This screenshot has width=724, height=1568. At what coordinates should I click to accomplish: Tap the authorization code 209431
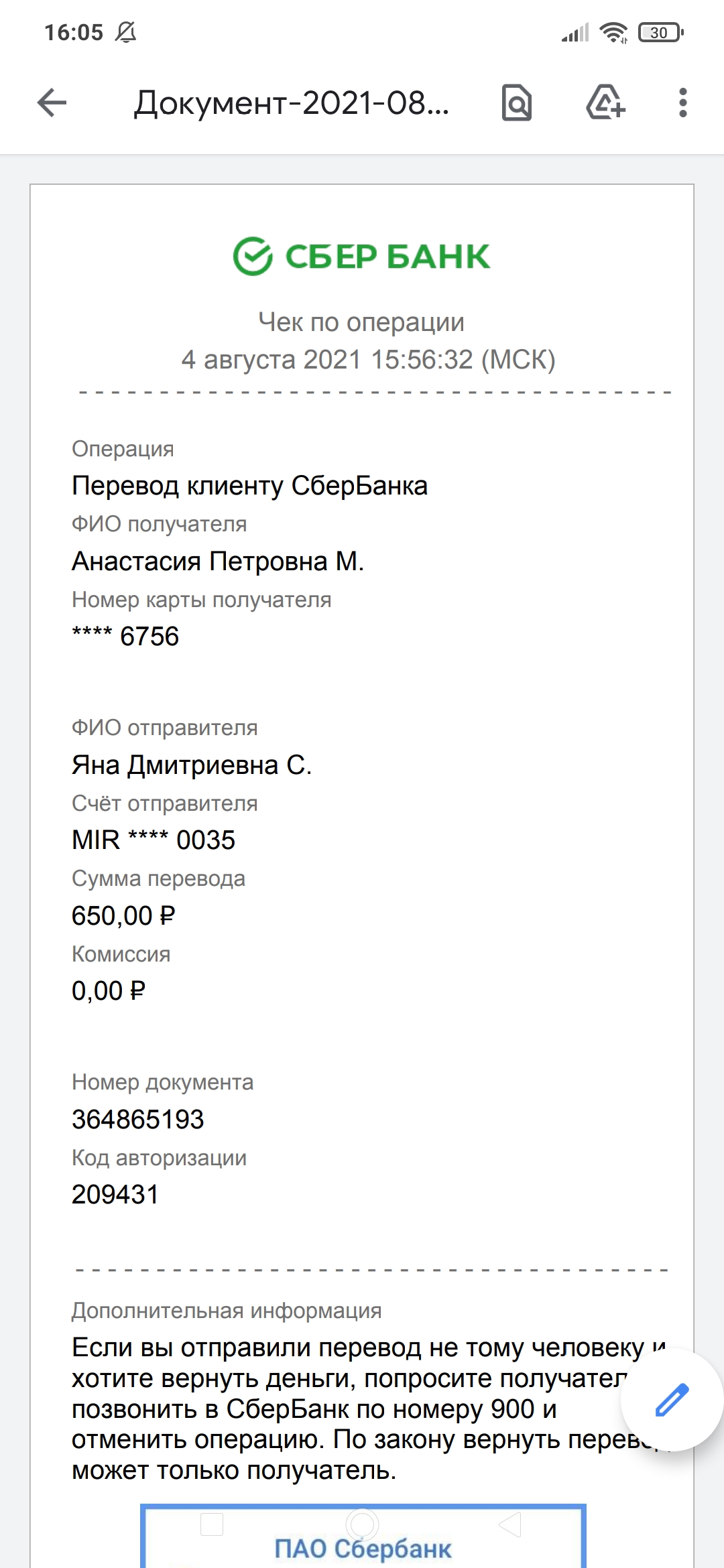click(115, 1195)
